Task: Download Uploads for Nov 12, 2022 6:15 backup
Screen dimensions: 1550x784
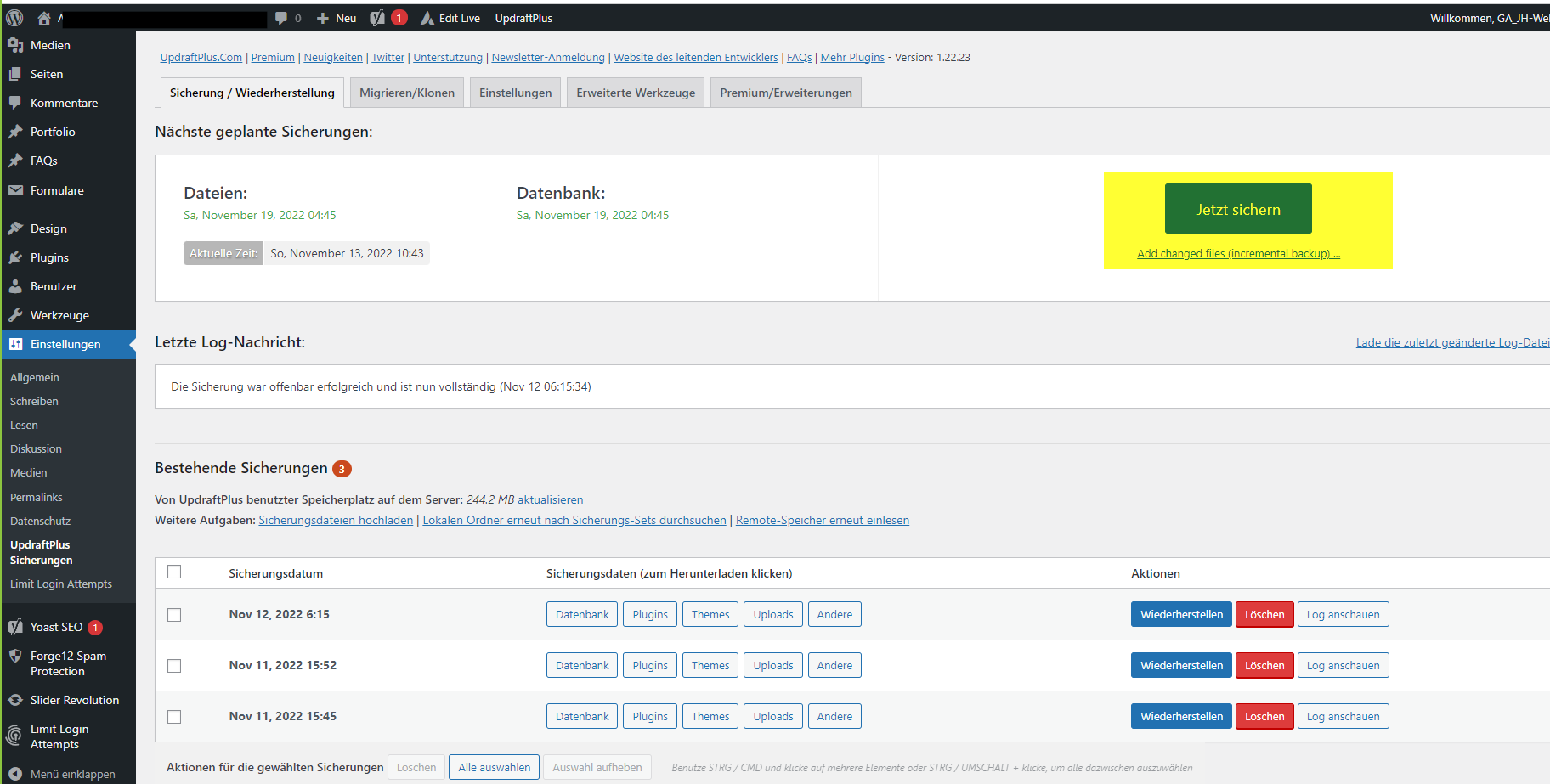Action: click(x=773, y=614)
